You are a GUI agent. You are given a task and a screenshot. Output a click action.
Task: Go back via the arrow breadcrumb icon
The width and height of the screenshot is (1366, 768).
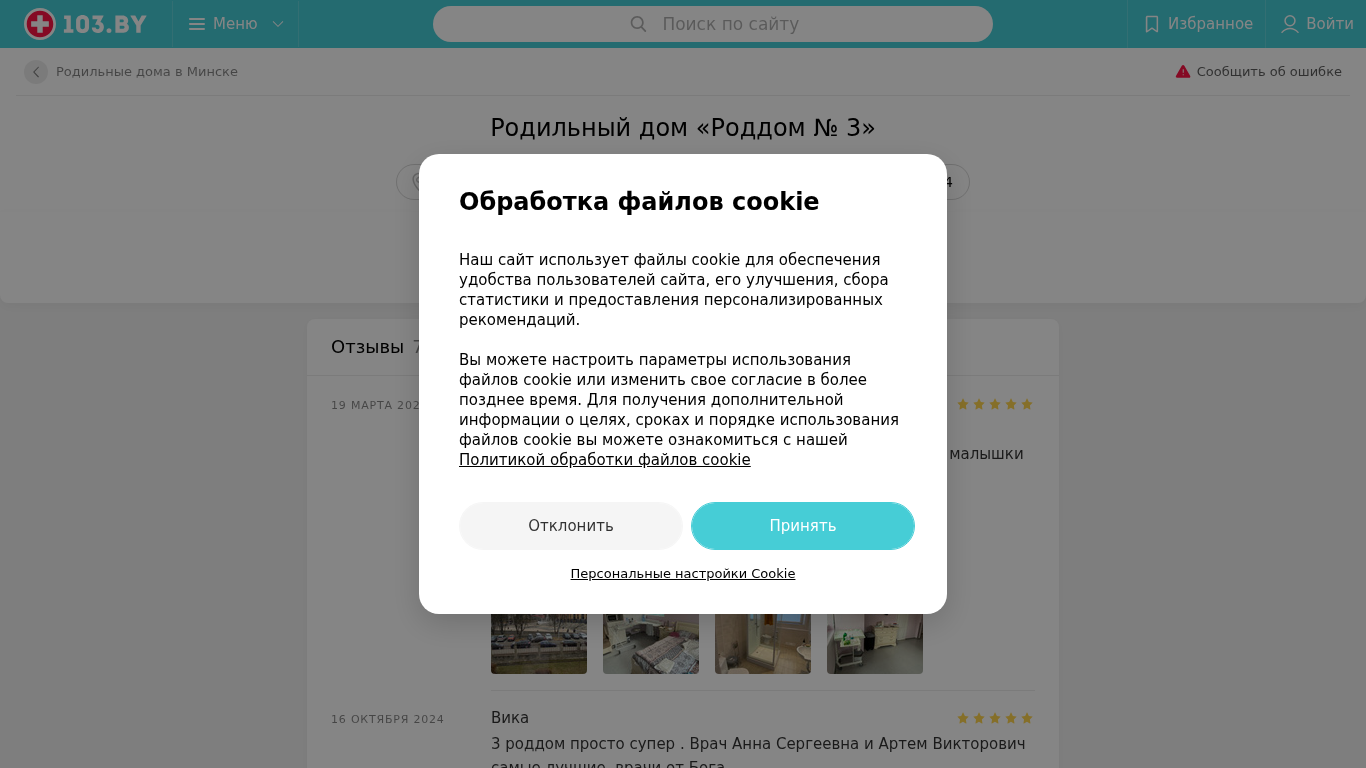click(36, 72)
